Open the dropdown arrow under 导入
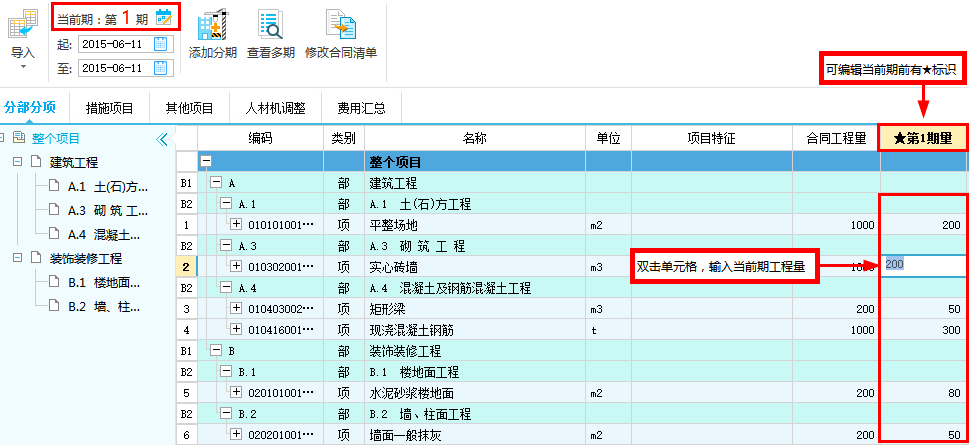969x445 pixels. pos(22,67)
